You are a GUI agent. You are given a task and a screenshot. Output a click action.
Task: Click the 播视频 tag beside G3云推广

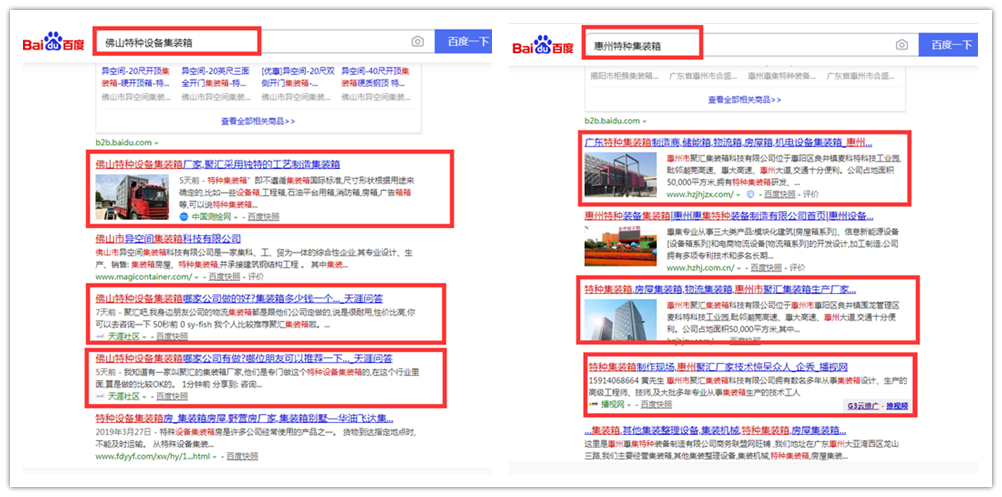coord(897,406)
